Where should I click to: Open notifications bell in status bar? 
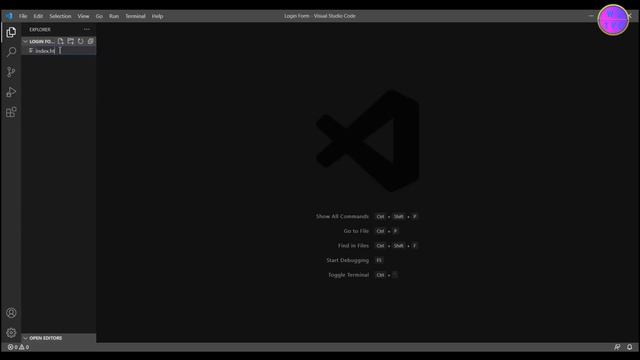click(x=629, y=347)
